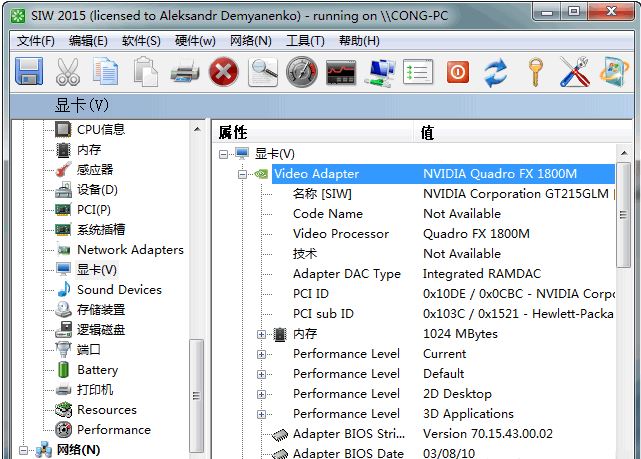The width and height of the screenshot is (641, 459).
Task: Select the Battery item in sidebar
Action: [x=97, y=370]
